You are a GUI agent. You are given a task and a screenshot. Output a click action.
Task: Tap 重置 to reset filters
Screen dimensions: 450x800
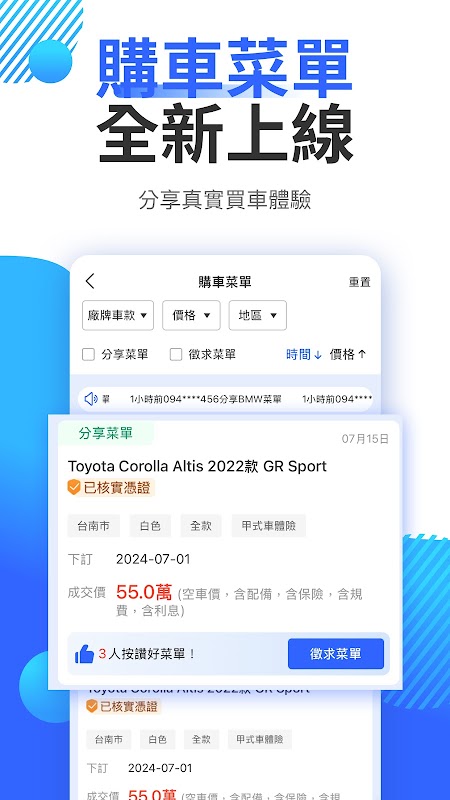360,282
